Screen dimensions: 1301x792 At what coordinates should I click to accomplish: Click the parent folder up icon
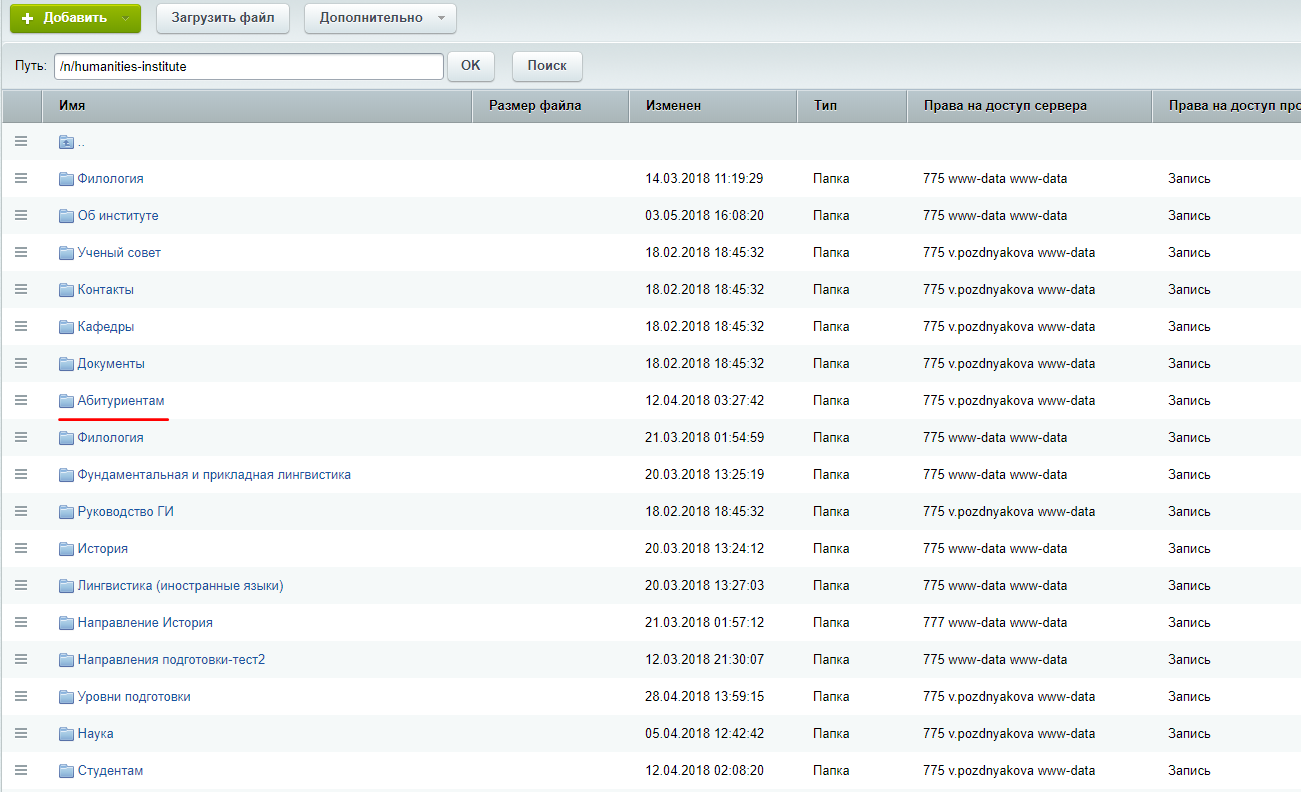coord(67,142)
